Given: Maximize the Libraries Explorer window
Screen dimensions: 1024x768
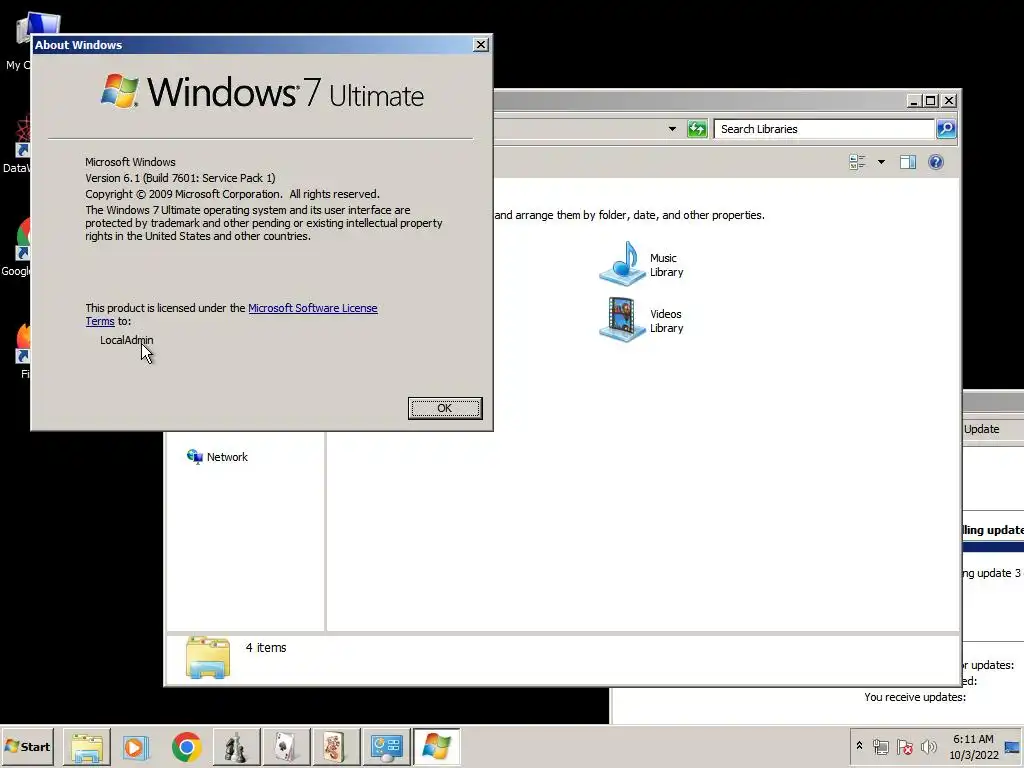Looking at the screenshot, I should coord(931,101).
